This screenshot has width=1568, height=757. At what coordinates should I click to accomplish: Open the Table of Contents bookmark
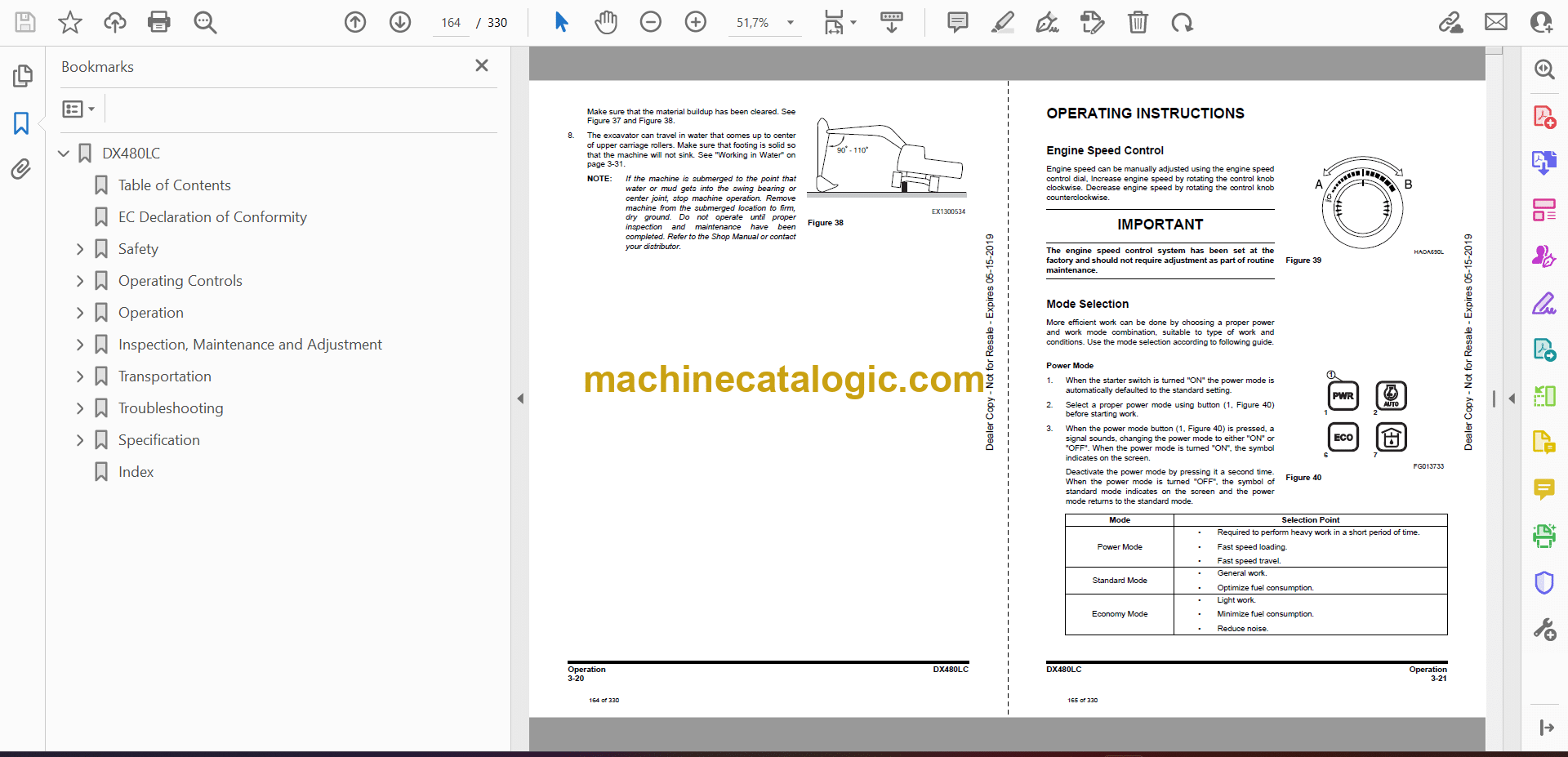174,185
